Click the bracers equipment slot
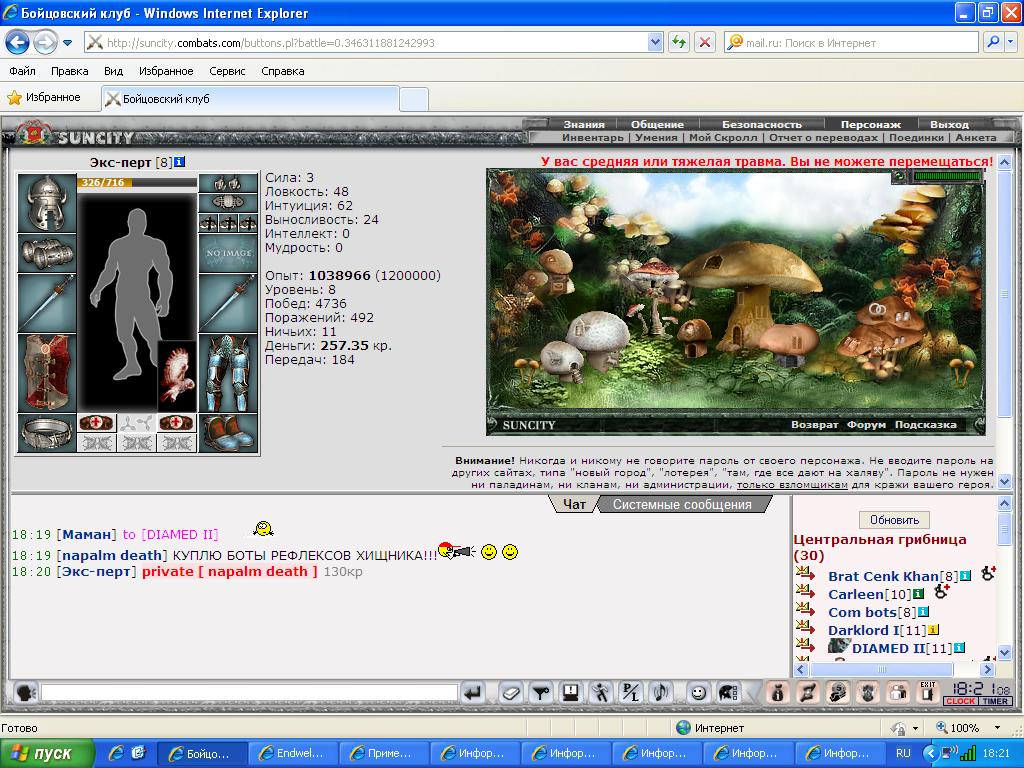The image size is (1024, 768). click(46, 253)
